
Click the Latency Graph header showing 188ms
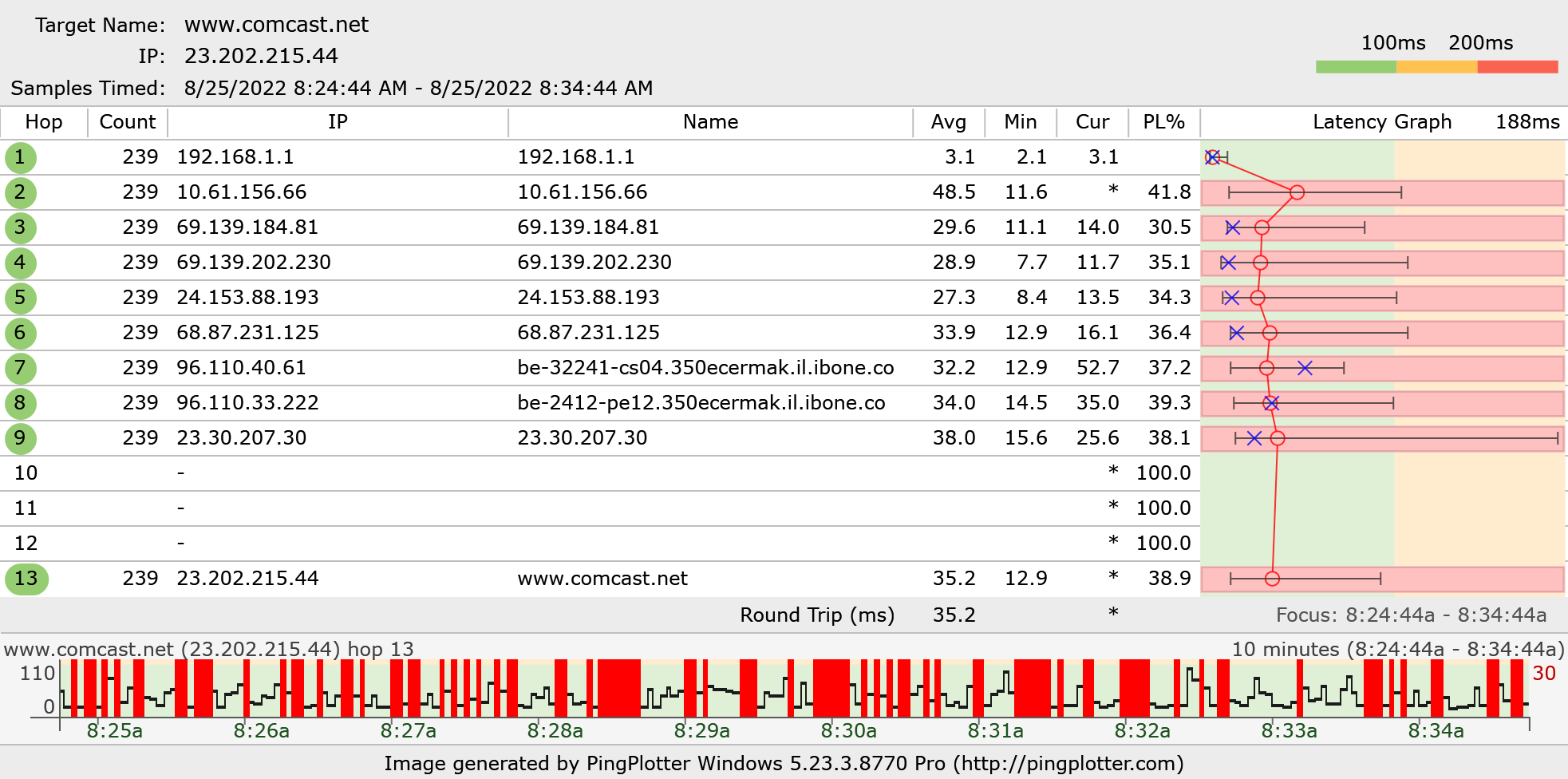pos(1382,122)
